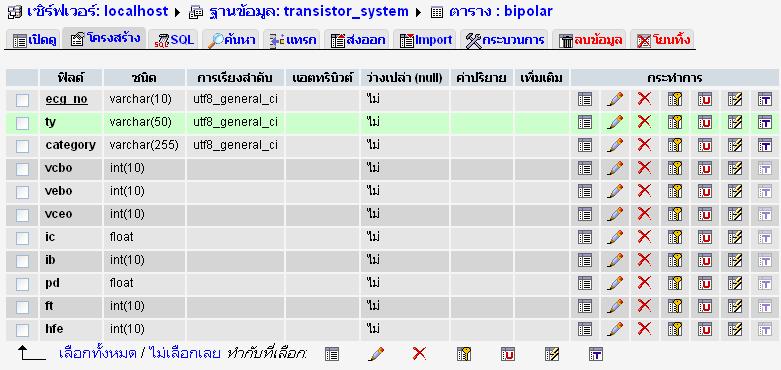781x370 pixels.
Task: Click the เลือกทั้งหมด select all link
Action: (98, 354)
